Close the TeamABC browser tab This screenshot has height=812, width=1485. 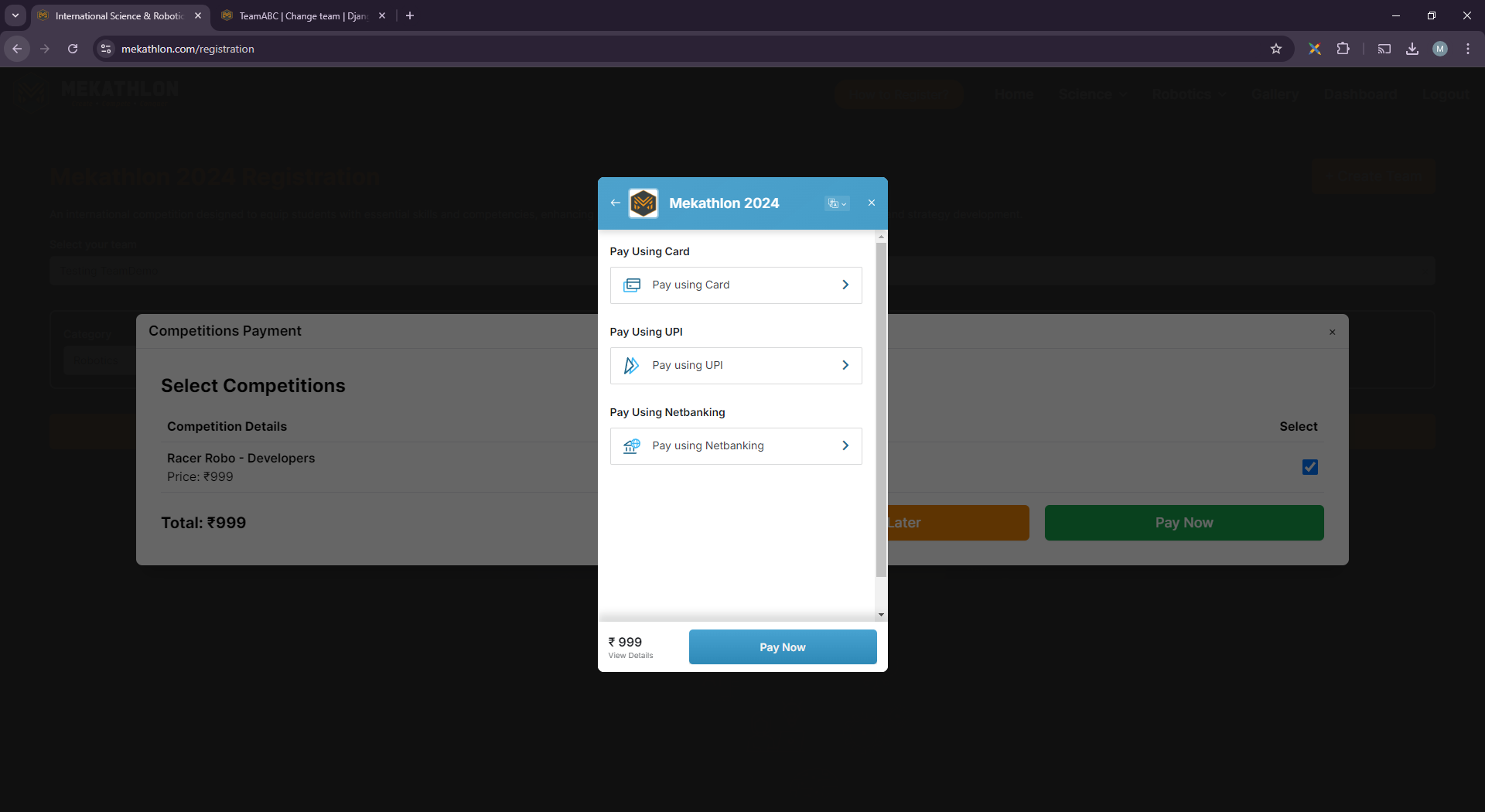point(382,15)
